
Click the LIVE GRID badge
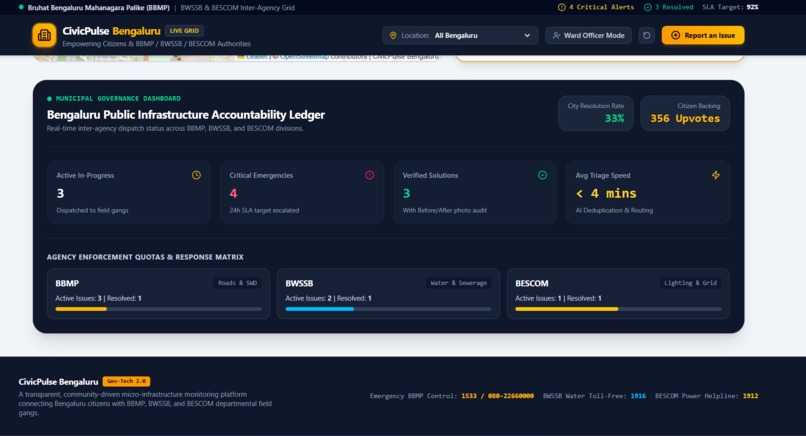click(184, 31)
